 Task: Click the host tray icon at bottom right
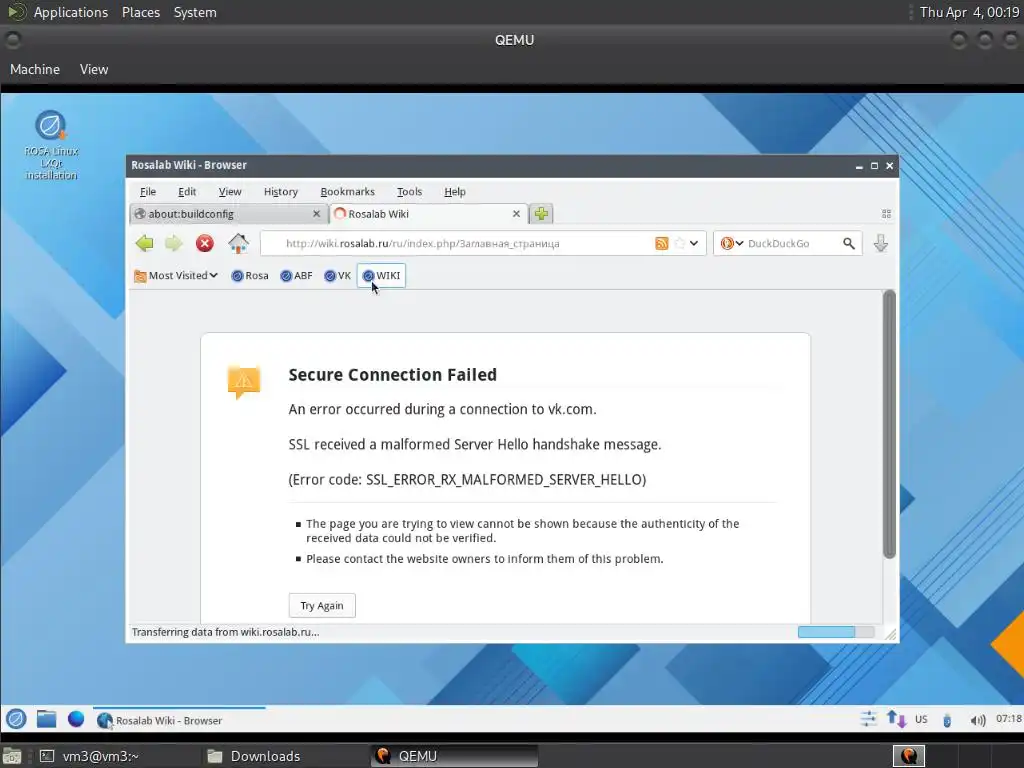pos(908,756)
